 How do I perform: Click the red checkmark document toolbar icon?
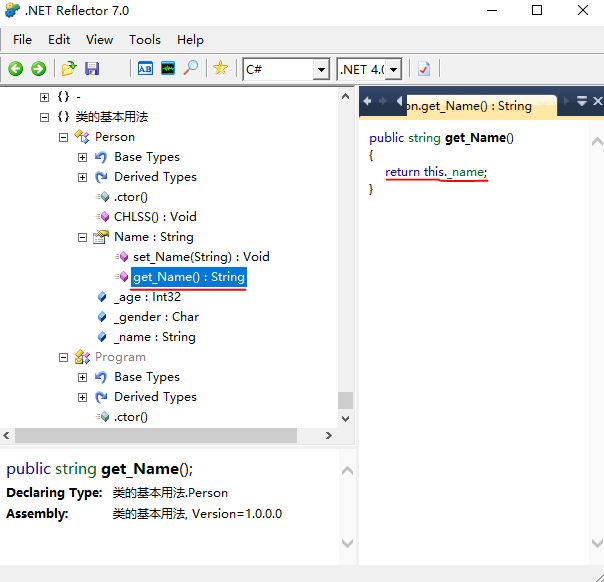tap(424, 69)
